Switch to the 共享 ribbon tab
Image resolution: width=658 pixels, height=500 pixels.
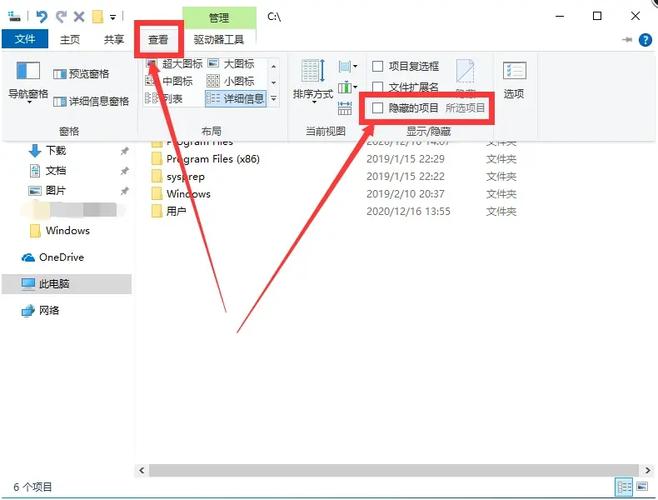pos(114,39)
